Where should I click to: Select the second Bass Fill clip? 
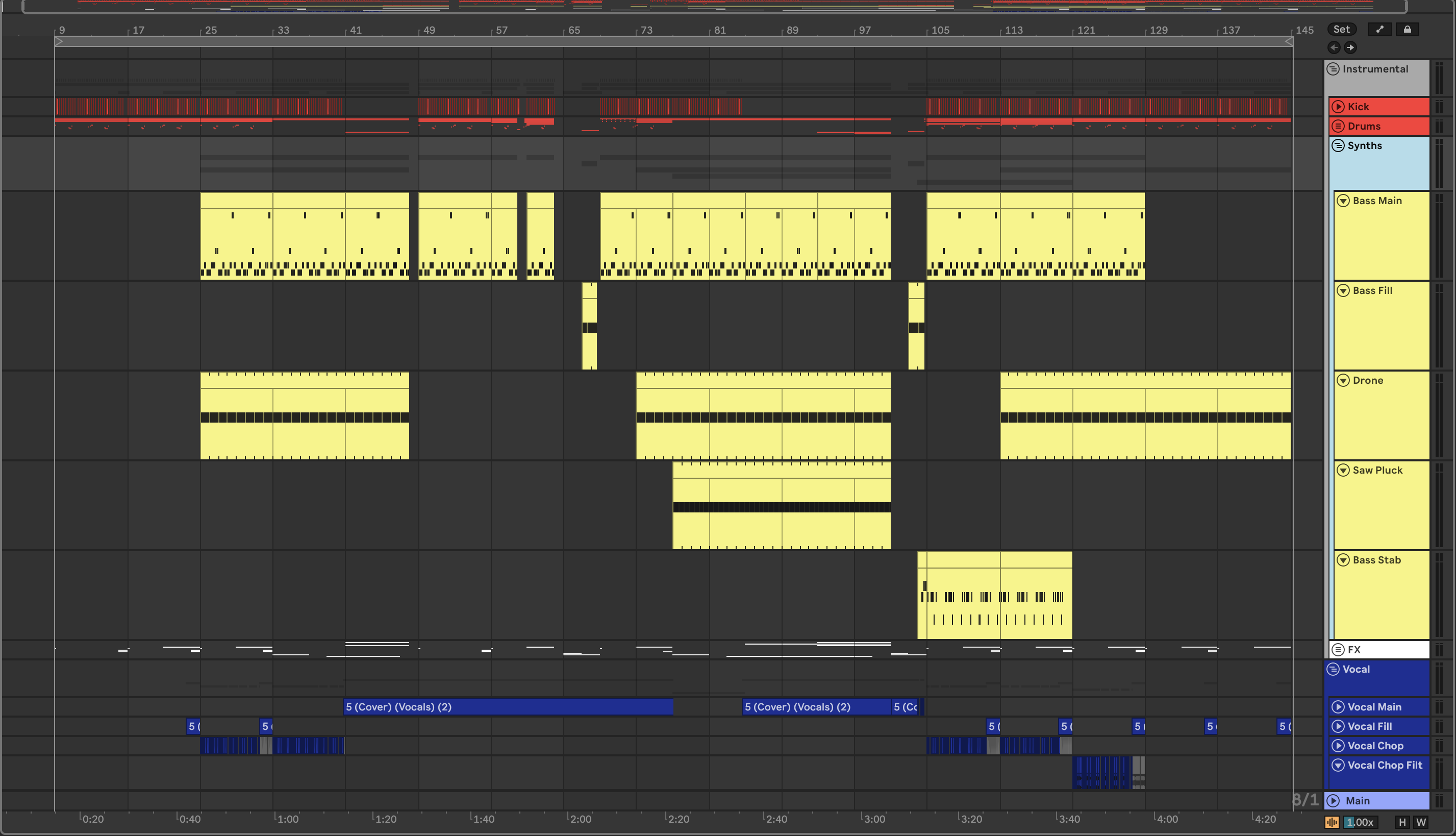(917, 326)
